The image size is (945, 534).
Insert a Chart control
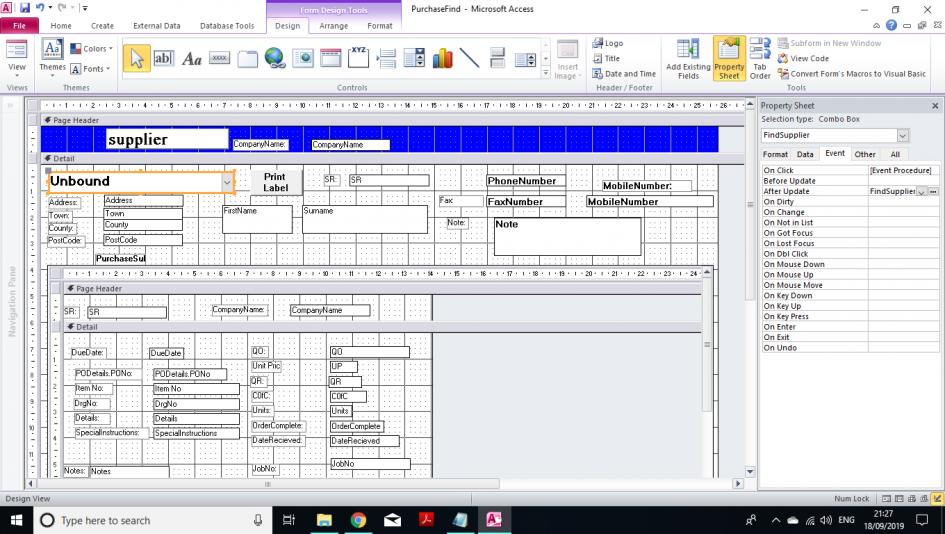[x=442, y=58]
